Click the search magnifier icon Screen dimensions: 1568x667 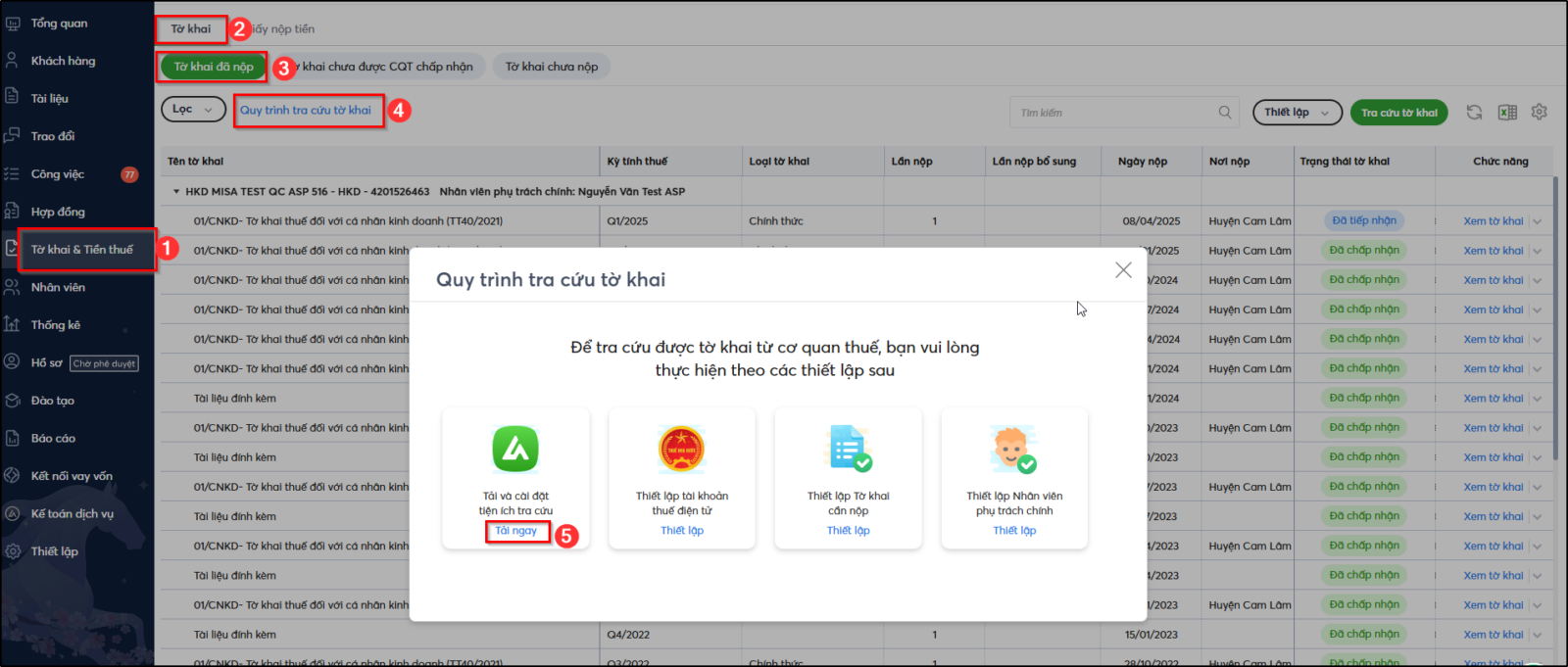click(x=1225, y=113)
